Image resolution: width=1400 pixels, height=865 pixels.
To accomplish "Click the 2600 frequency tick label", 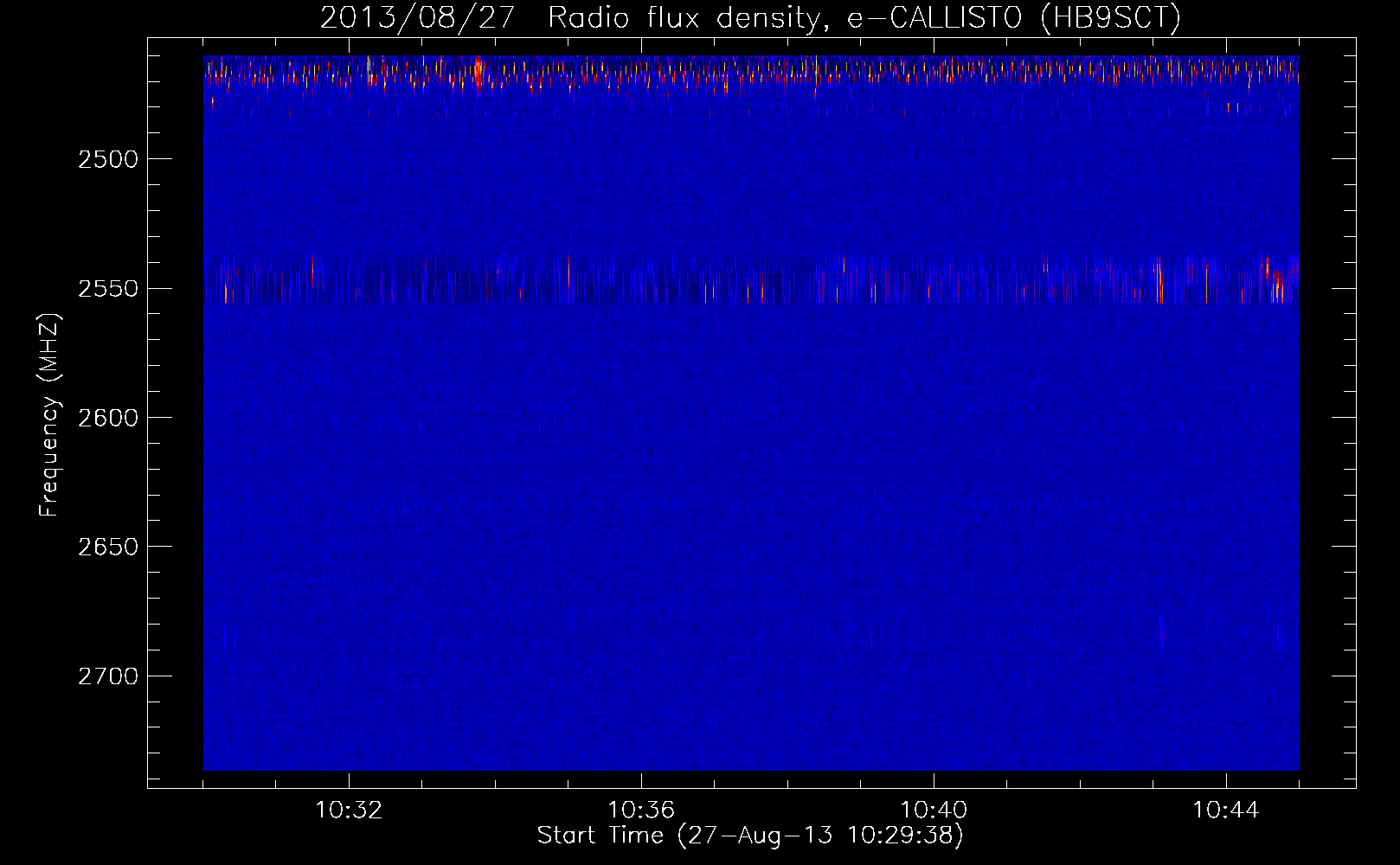I will coord(108,418).
